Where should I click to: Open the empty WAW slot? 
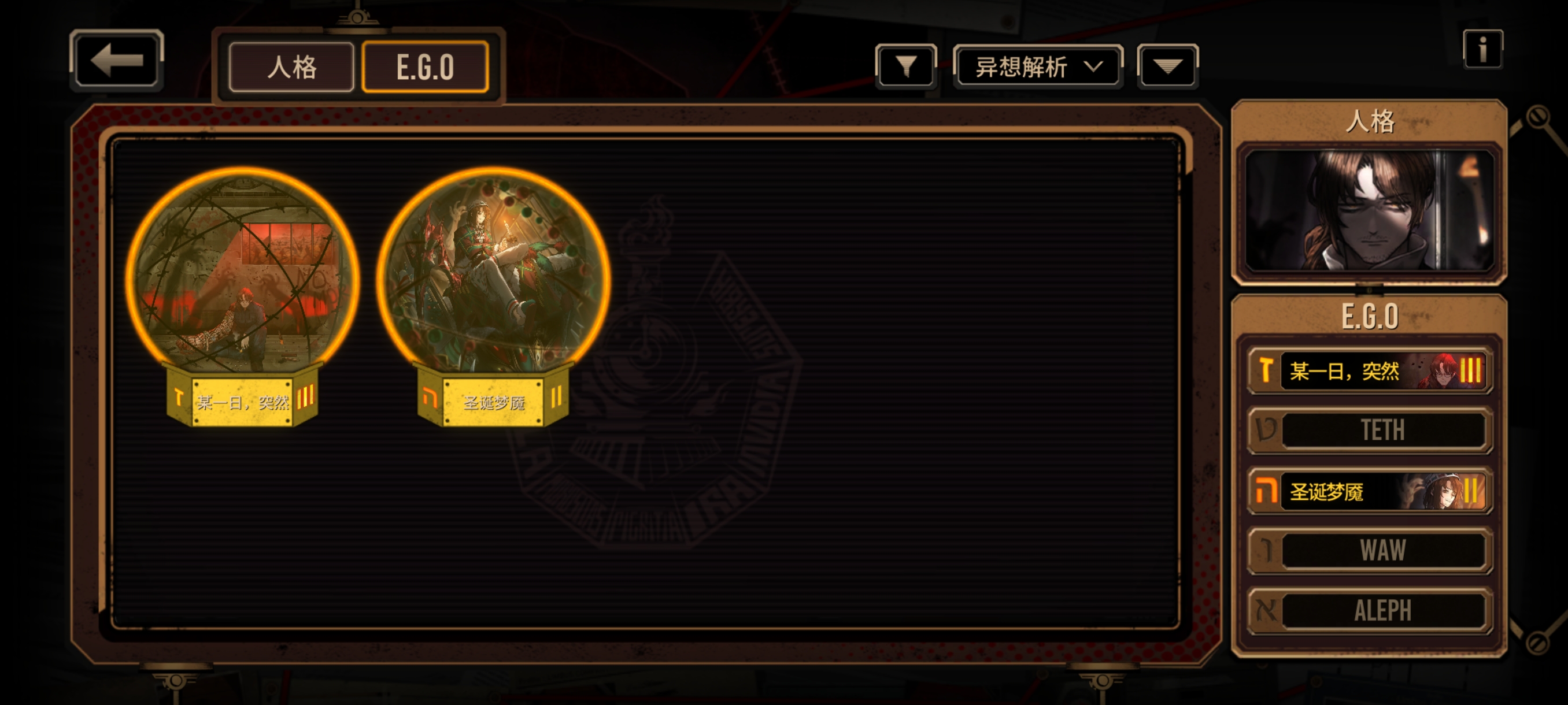[x=1370, y=551]
